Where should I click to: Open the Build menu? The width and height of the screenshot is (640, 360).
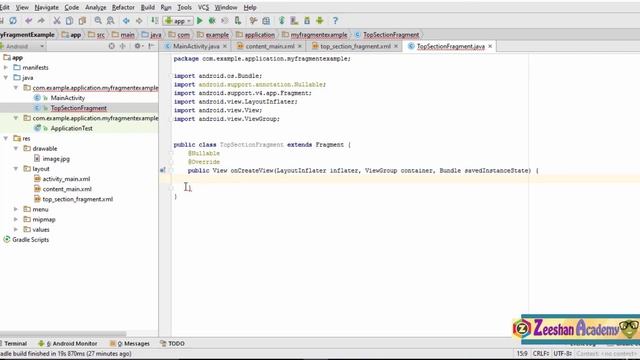(148, 7)
